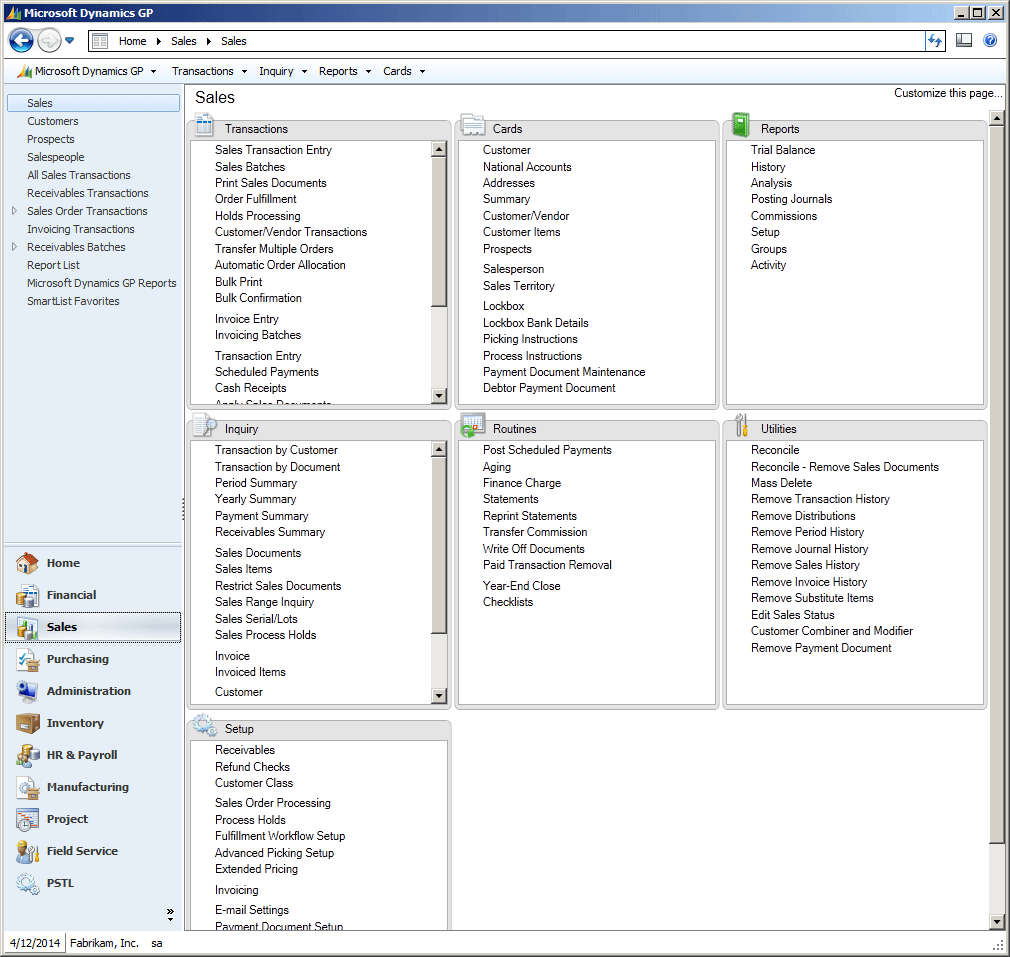Click the Forward navigation arrow button
1010x957 pixels.
[49, 41]
